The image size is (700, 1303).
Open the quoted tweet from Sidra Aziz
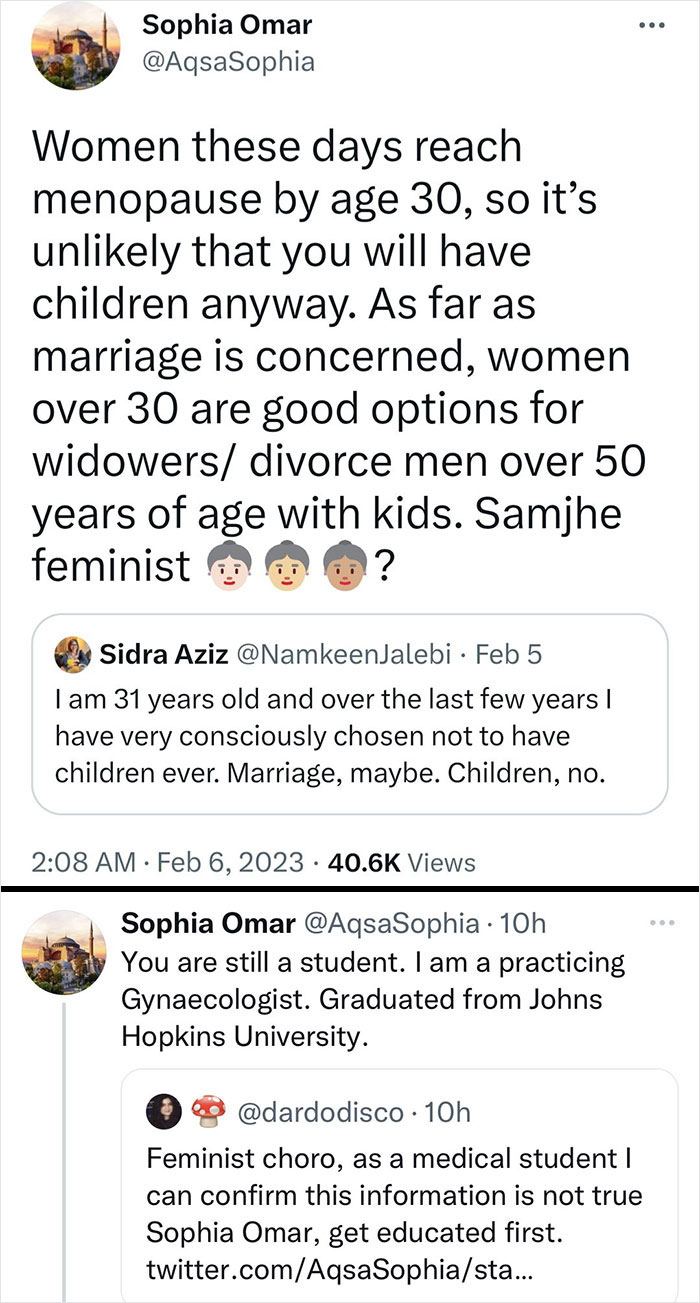[x=350, y=714]
